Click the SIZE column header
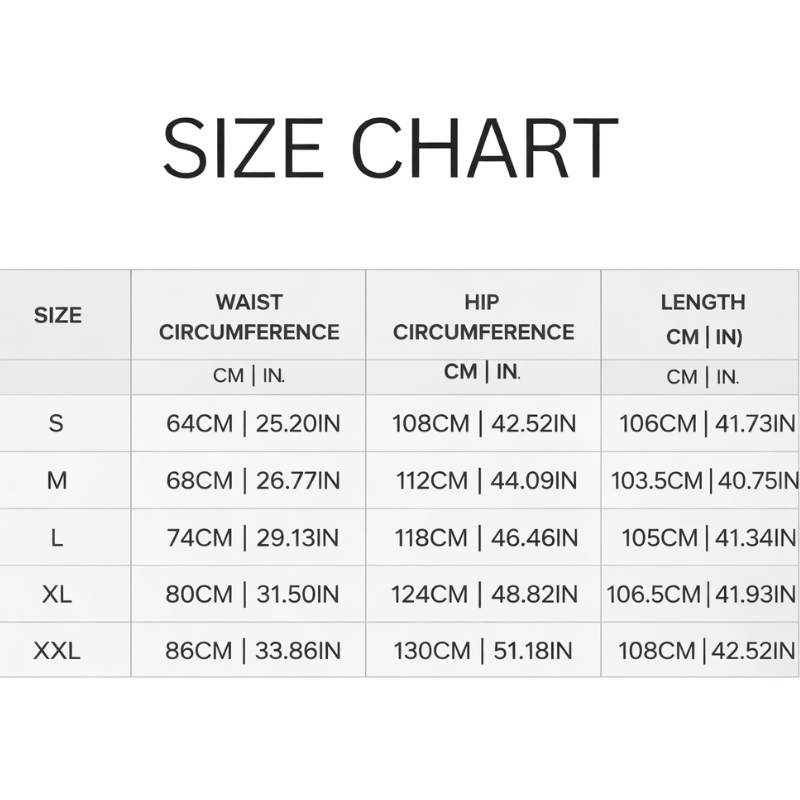The height and width of the screenshot is (800, 800). (x=57, y=315)
